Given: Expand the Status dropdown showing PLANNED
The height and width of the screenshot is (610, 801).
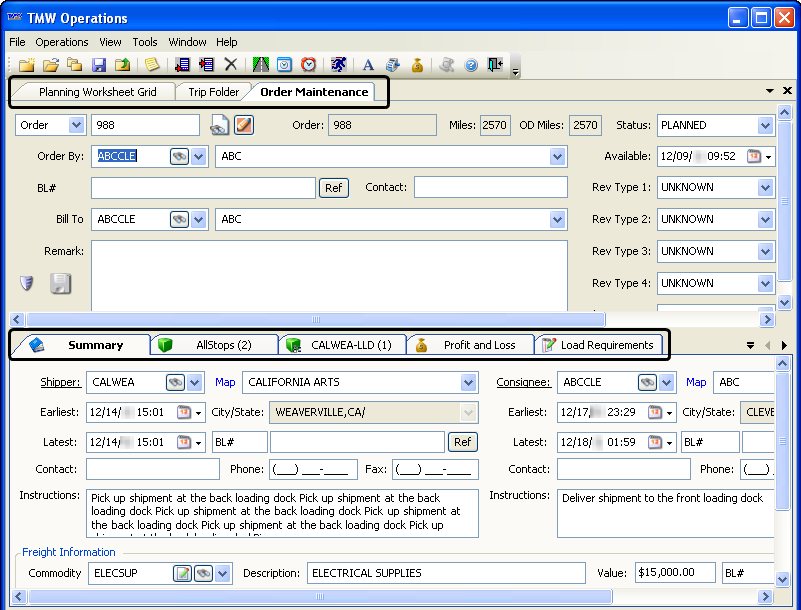Looking at the screenshot, I should 765,125.
